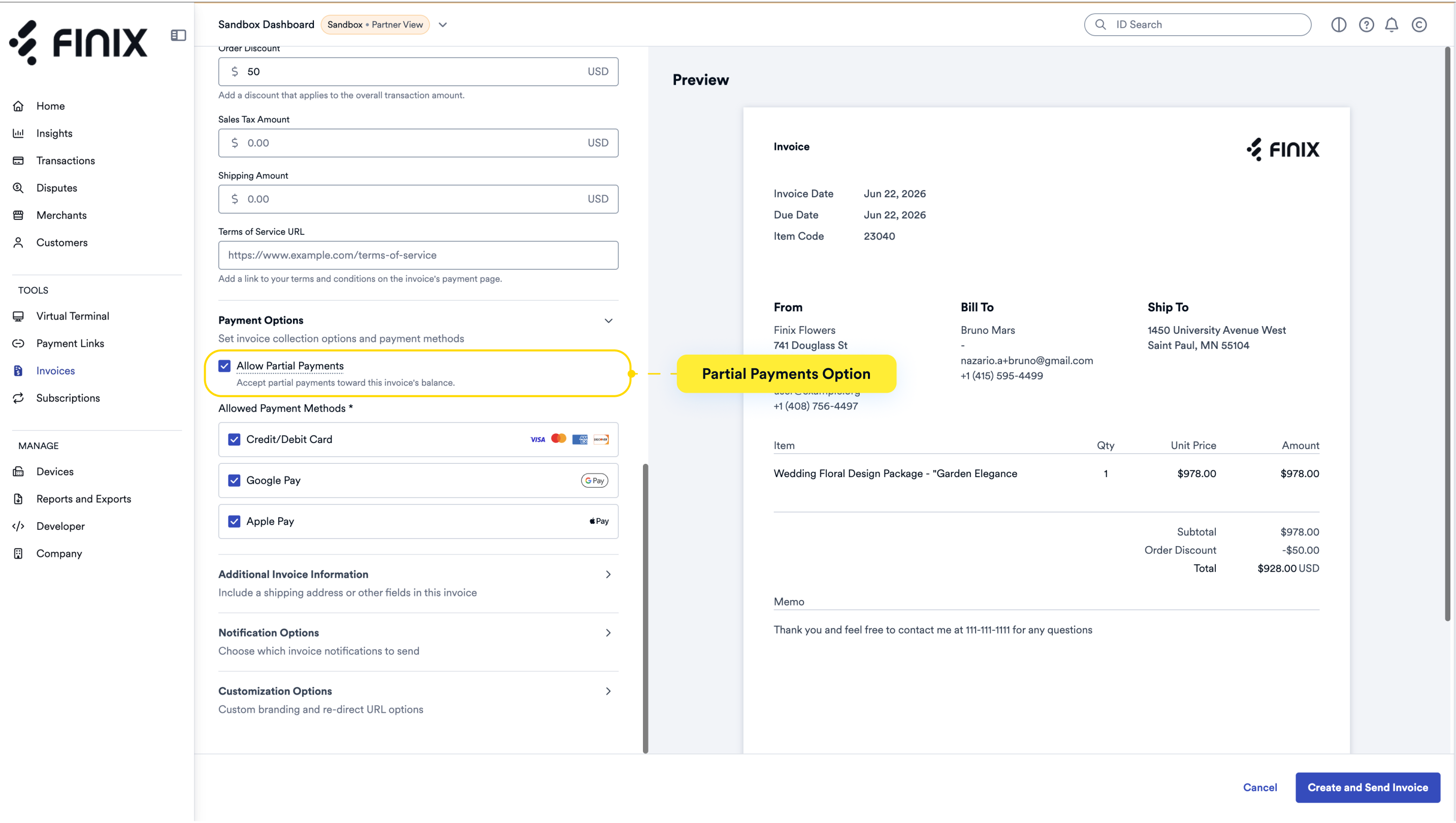
Task: Open the notifications bell icon
Action: [x=1392, y=24]
